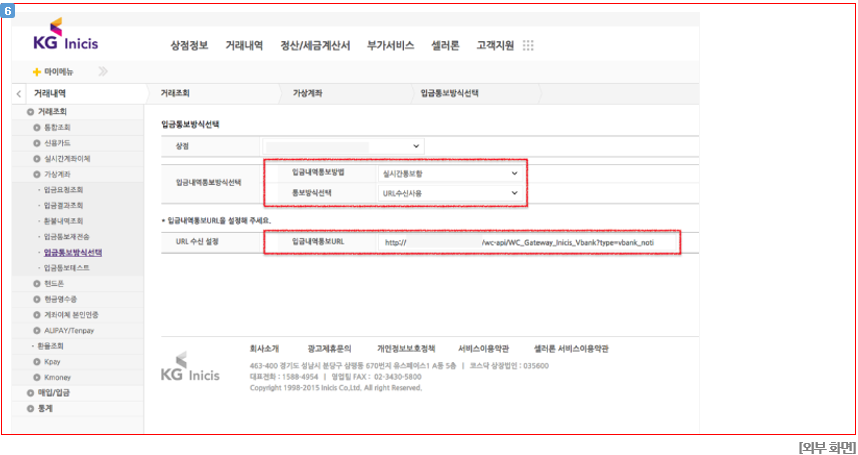Click 가상계좌 in the breadcrumb bar
Image resolution: width=858 pixels, height=455 pixels.
pyautogui.click(x=308, y=94)
